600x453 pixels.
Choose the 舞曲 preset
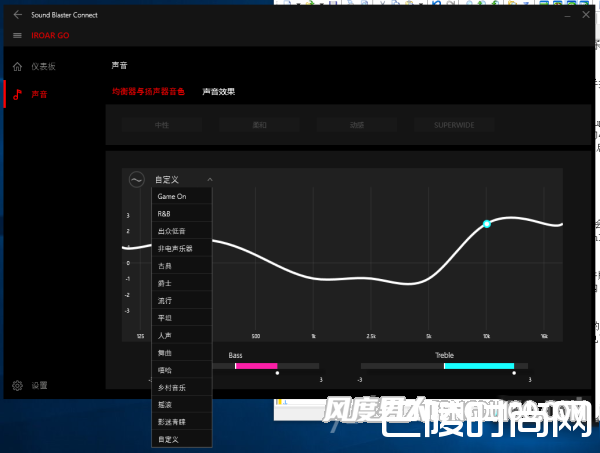[x=182, y=353]
